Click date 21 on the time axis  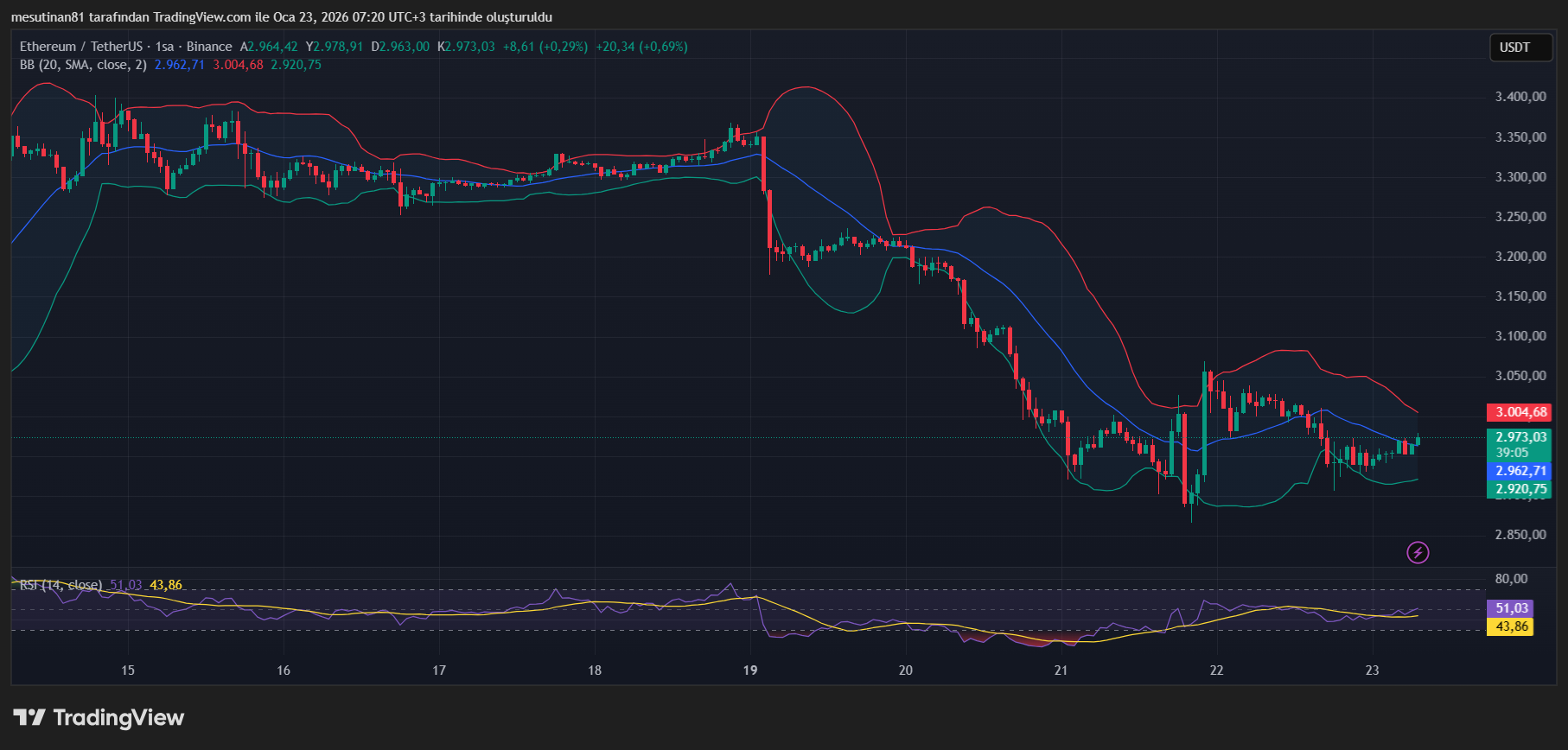click(1061, 671)
